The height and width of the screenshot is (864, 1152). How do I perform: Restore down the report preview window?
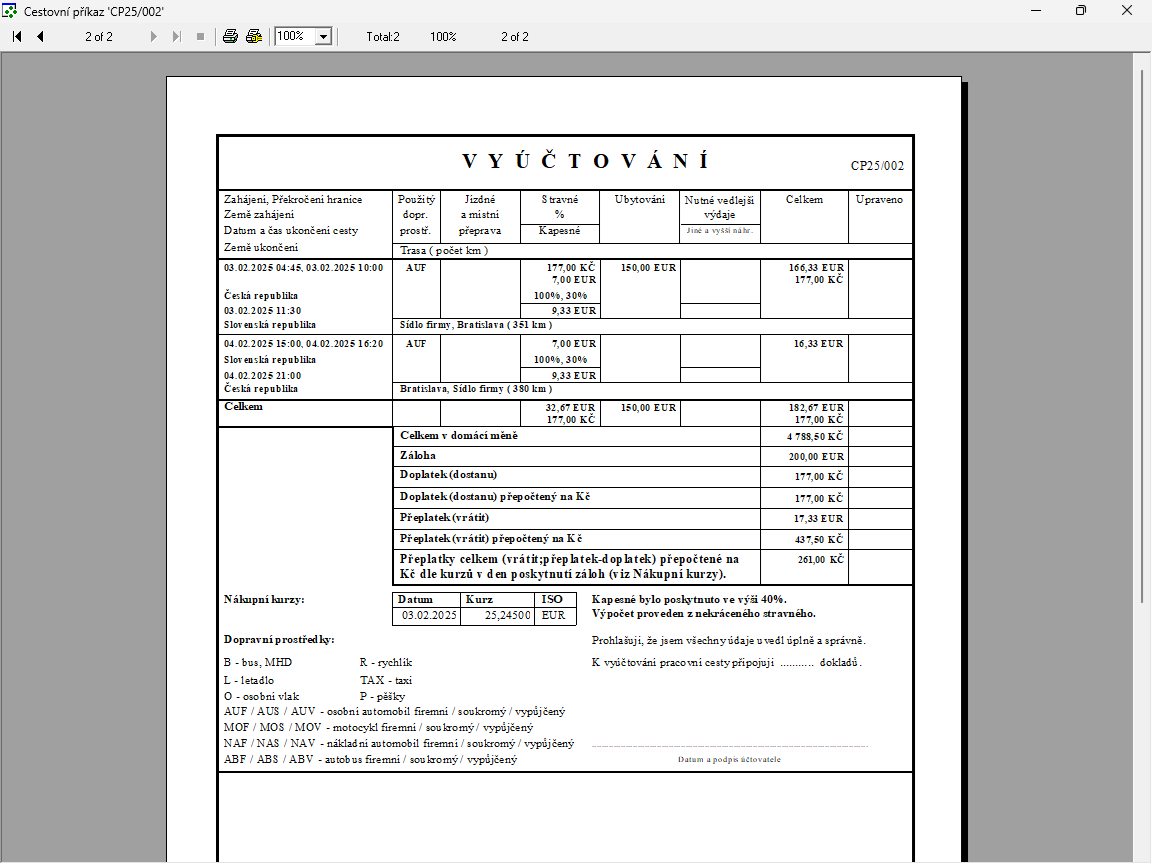(x=1080, y=10)
